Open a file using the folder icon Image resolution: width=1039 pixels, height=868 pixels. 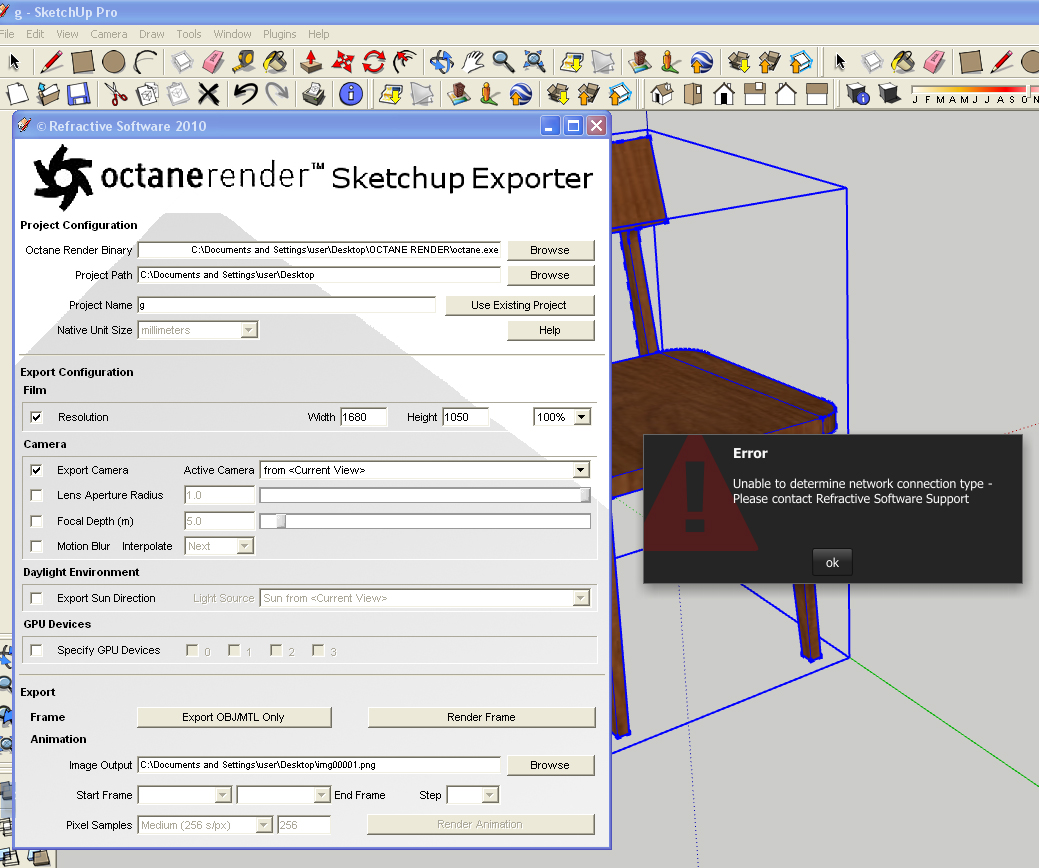tap(48, 93)
